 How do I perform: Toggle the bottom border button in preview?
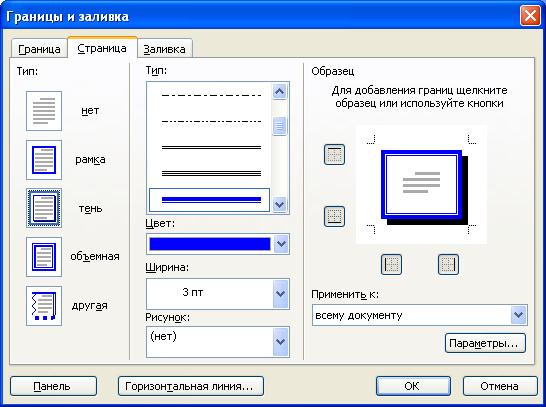334,217
